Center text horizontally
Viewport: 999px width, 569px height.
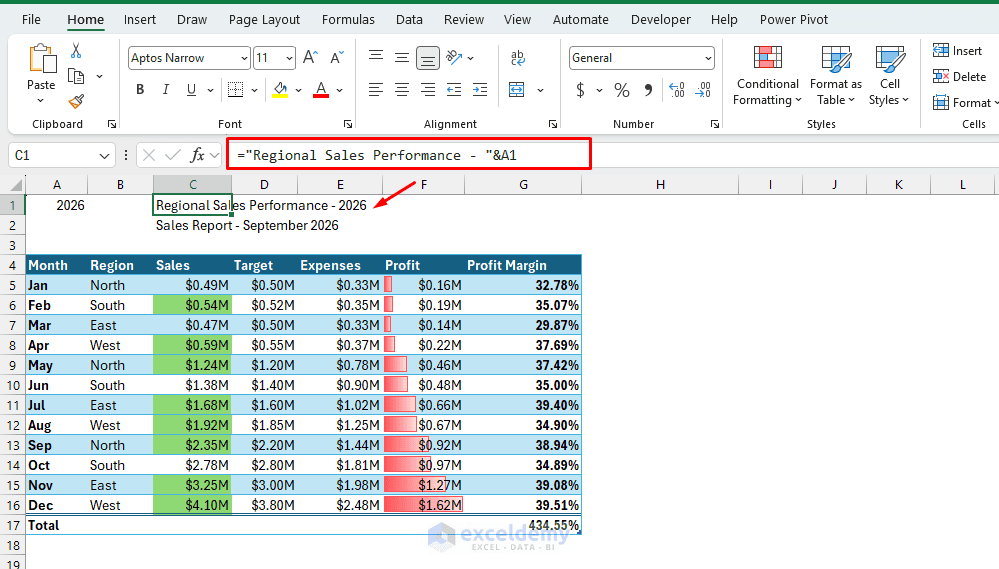coord(401,90)
